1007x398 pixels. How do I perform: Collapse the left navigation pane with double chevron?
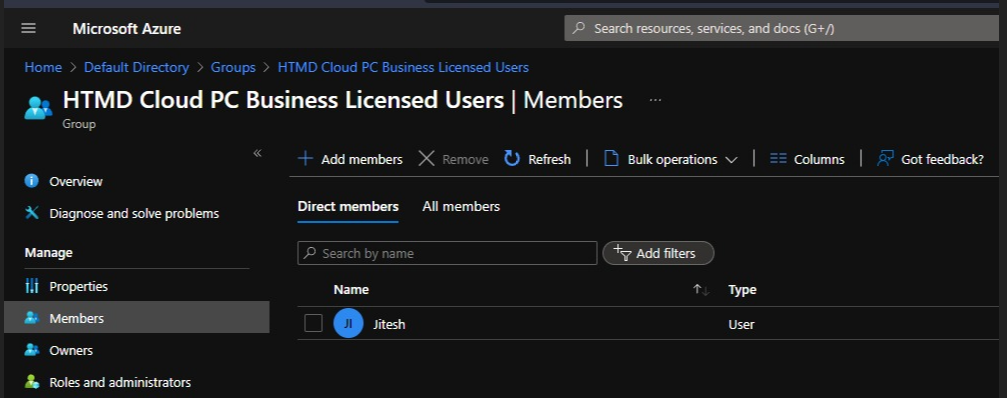click(258, 153)
